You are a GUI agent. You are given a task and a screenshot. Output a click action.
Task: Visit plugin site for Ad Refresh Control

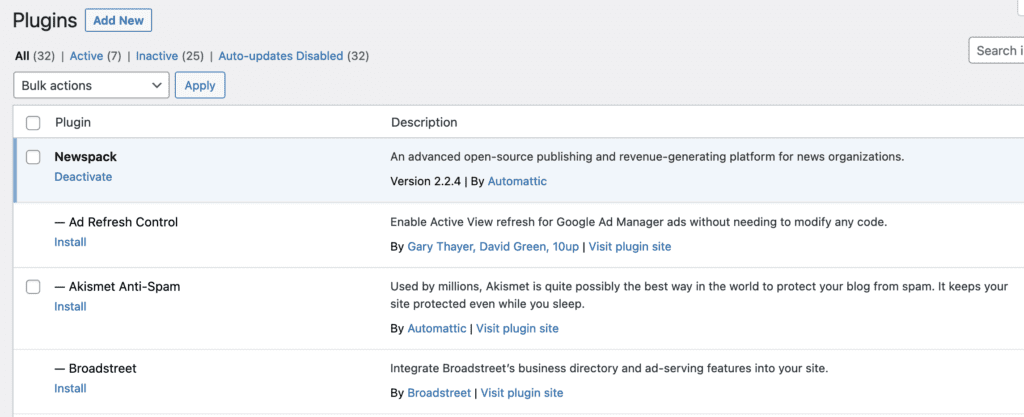point(630,247)
